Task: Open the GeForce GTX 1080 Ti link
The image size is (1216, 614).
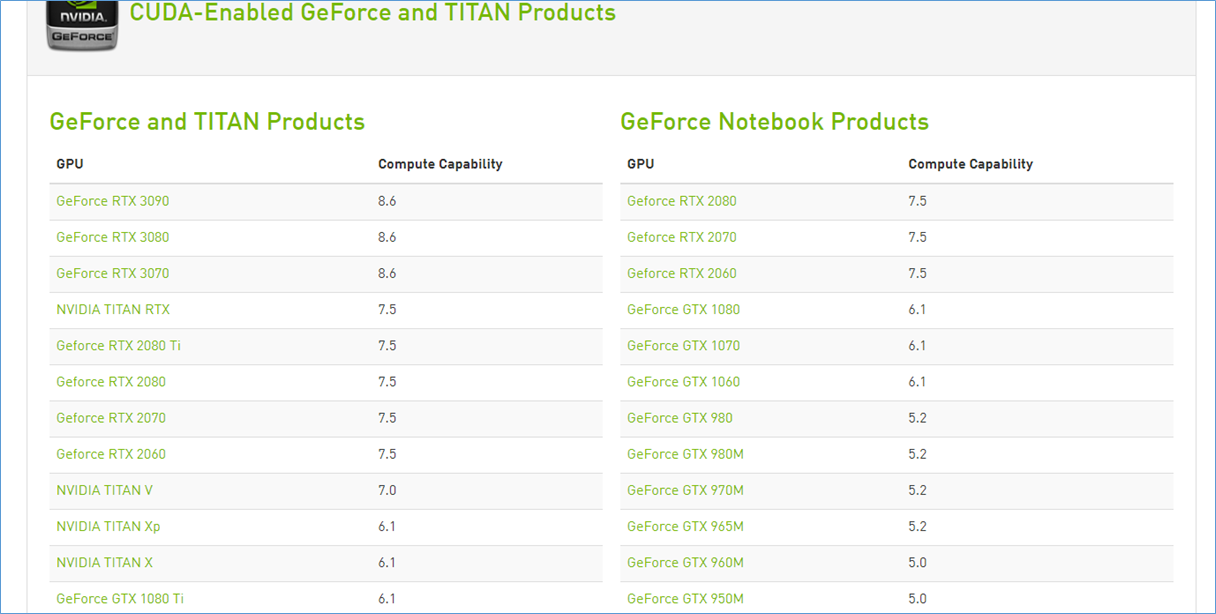Action: [x=120, y=598]
